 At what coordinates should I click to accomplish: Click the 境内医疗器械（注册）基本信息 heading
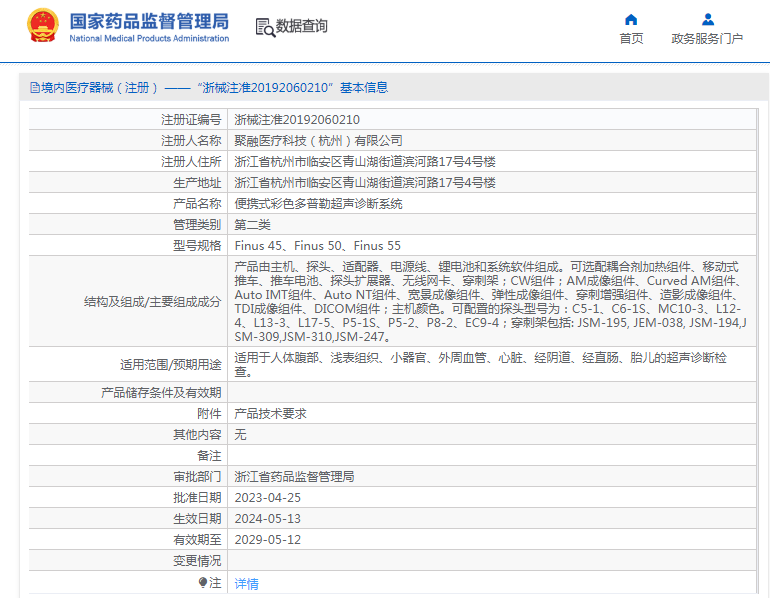coord(214,88)
